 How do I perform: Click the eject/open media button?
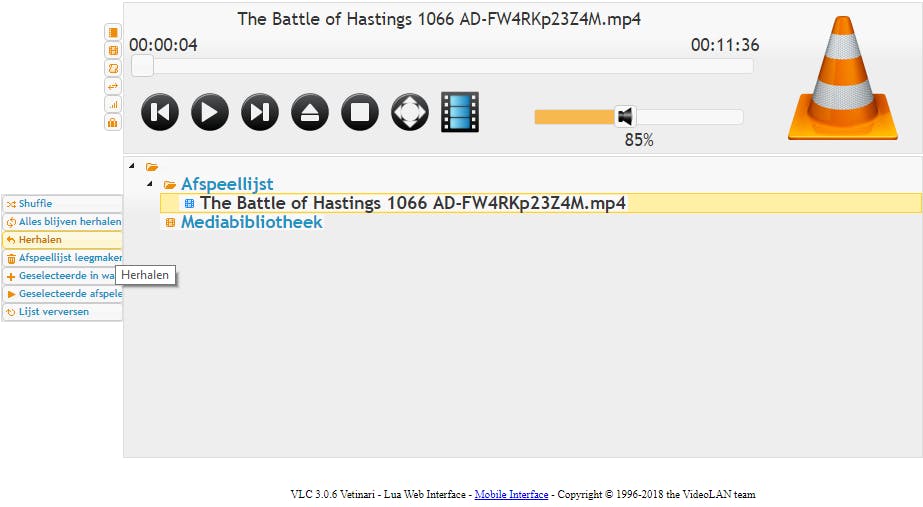(310, 112)
